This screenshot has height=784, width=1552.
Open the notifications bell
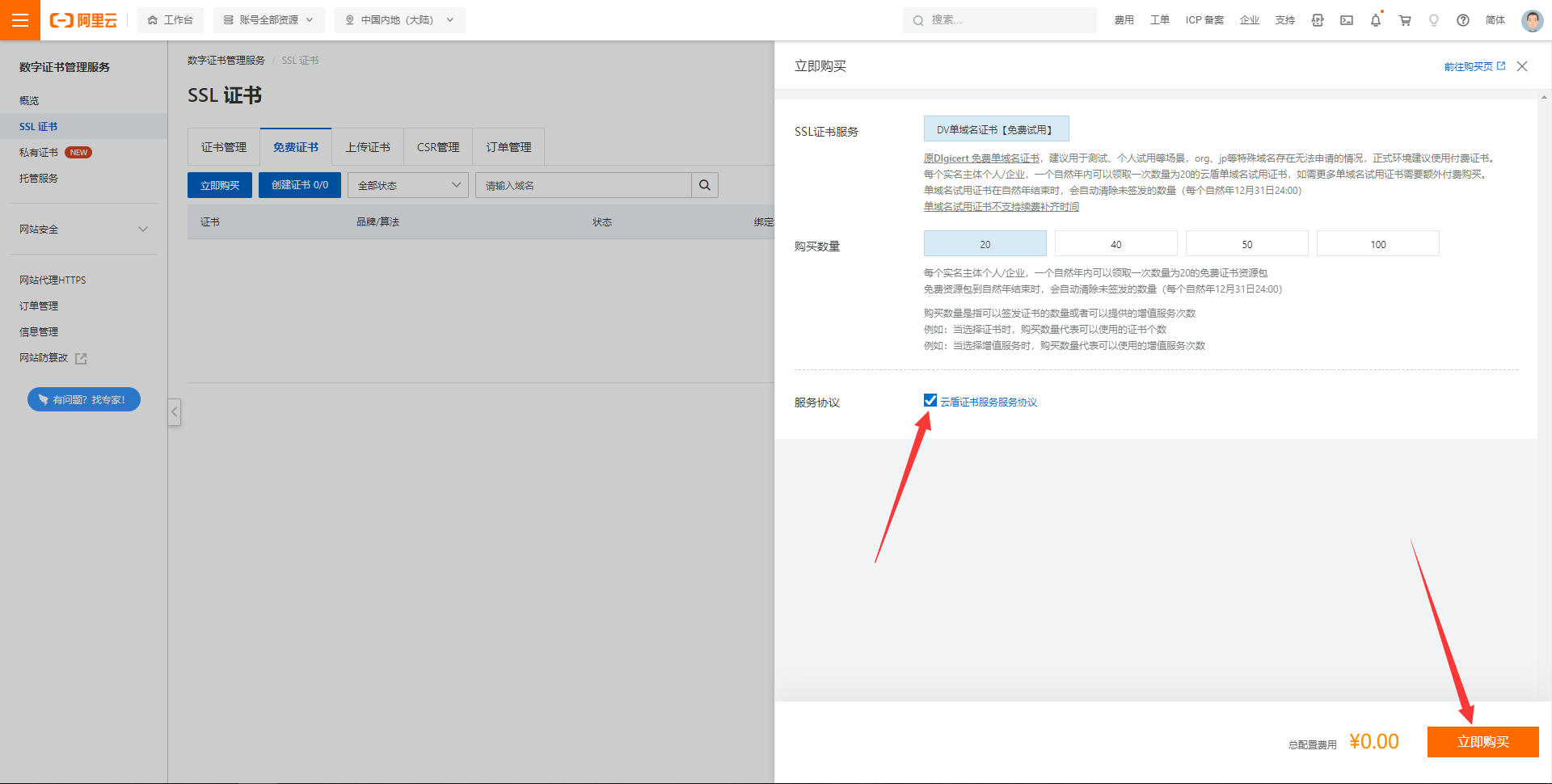pos(1376,20)
